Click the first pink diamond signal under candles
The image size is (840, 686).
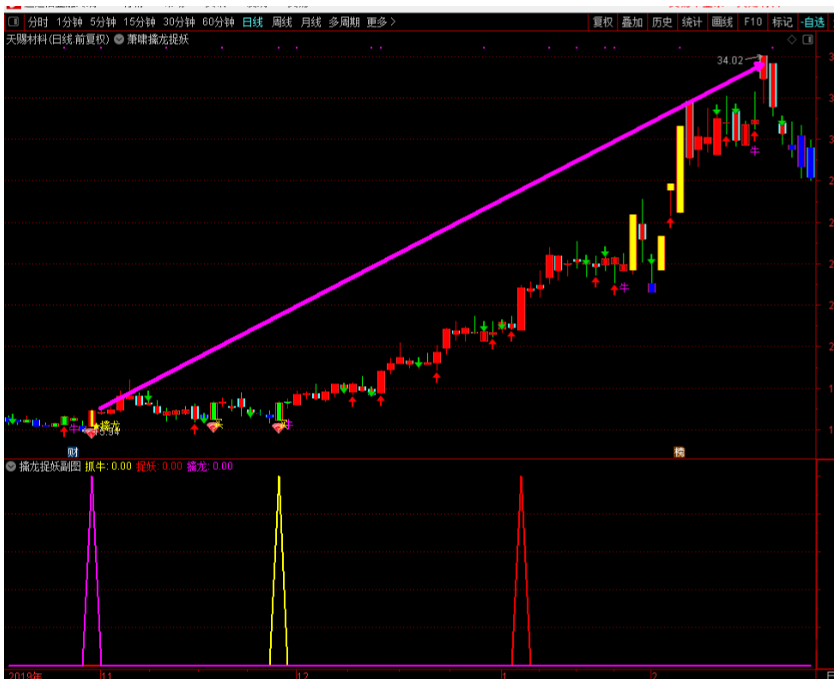[91, 431]
